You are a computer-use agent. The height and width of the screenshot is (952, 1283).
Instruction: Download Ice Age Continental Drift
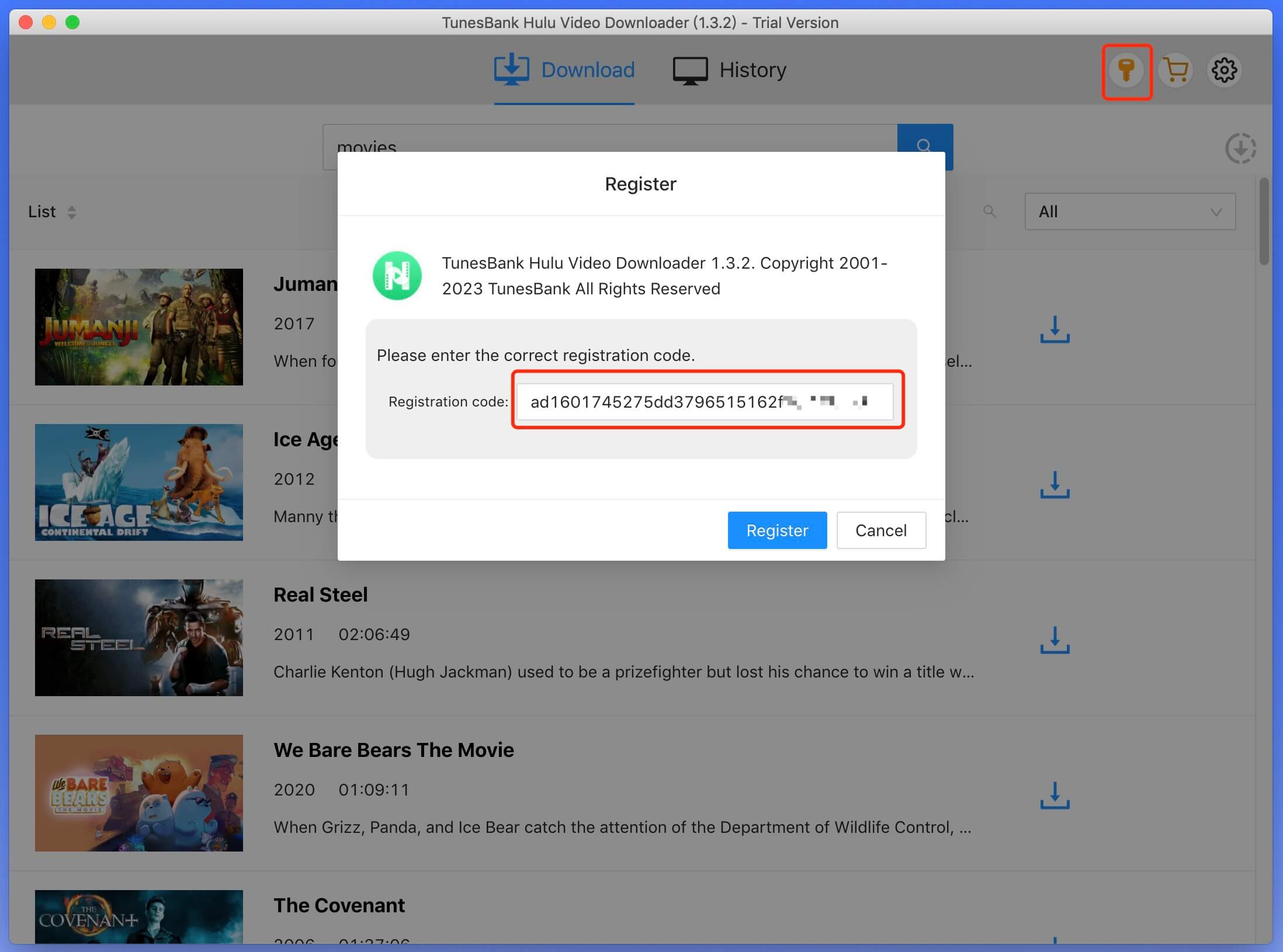click(1055, 485)
